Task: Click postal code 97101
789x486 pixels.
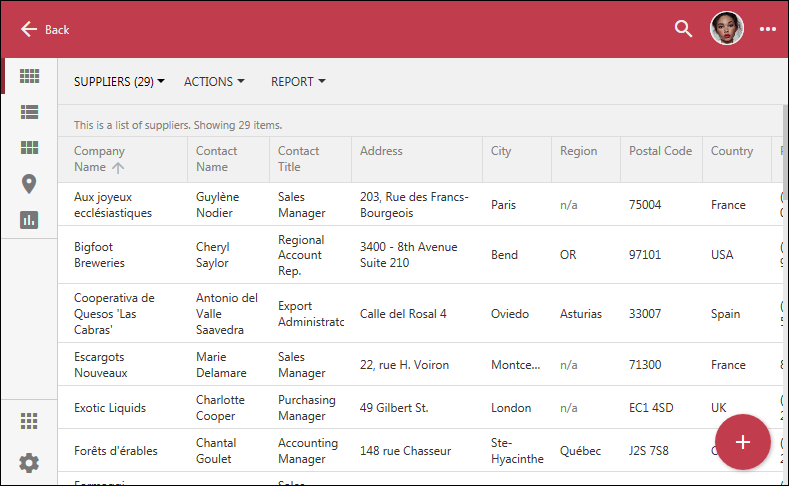Action: point(645,255)
